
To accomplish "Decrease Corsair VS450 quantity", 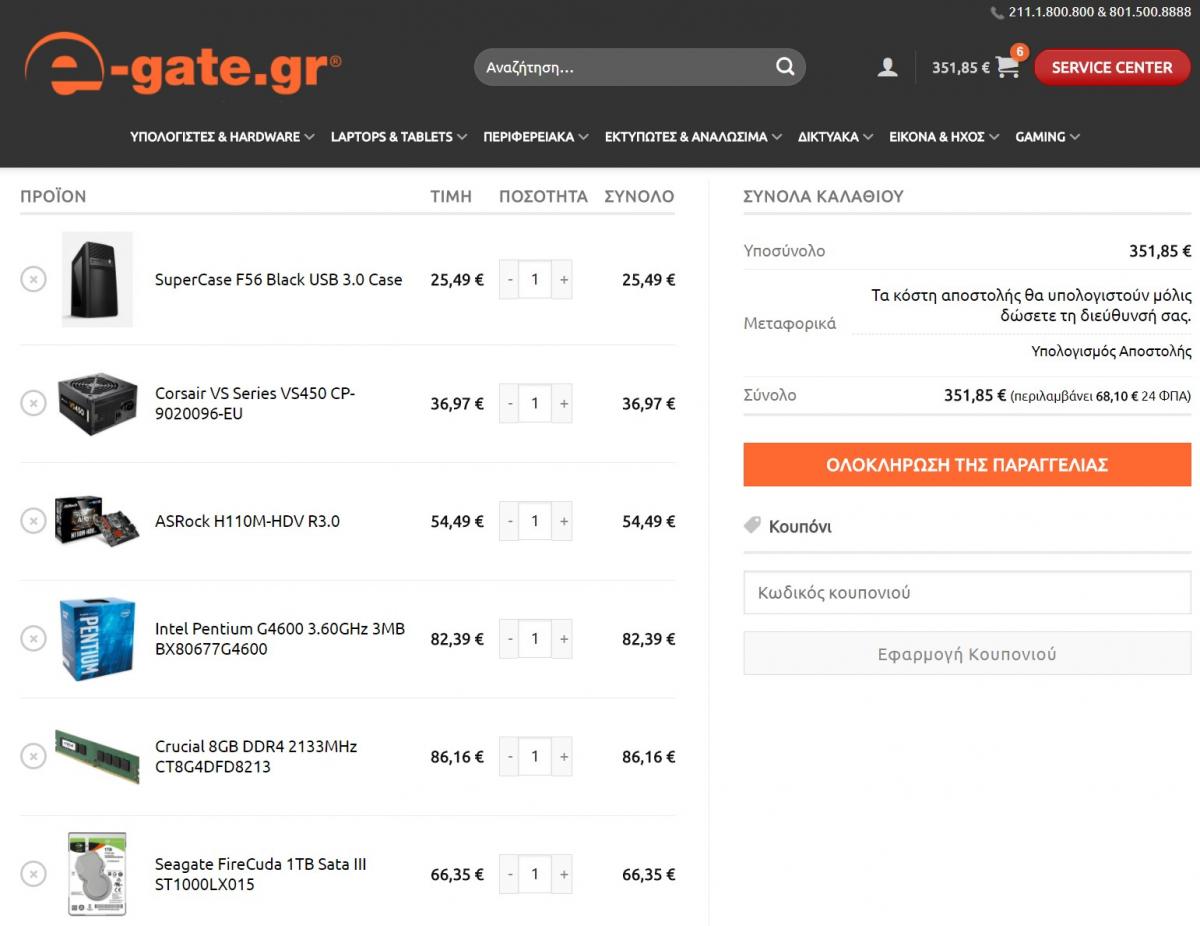I will tap(510, 403).
